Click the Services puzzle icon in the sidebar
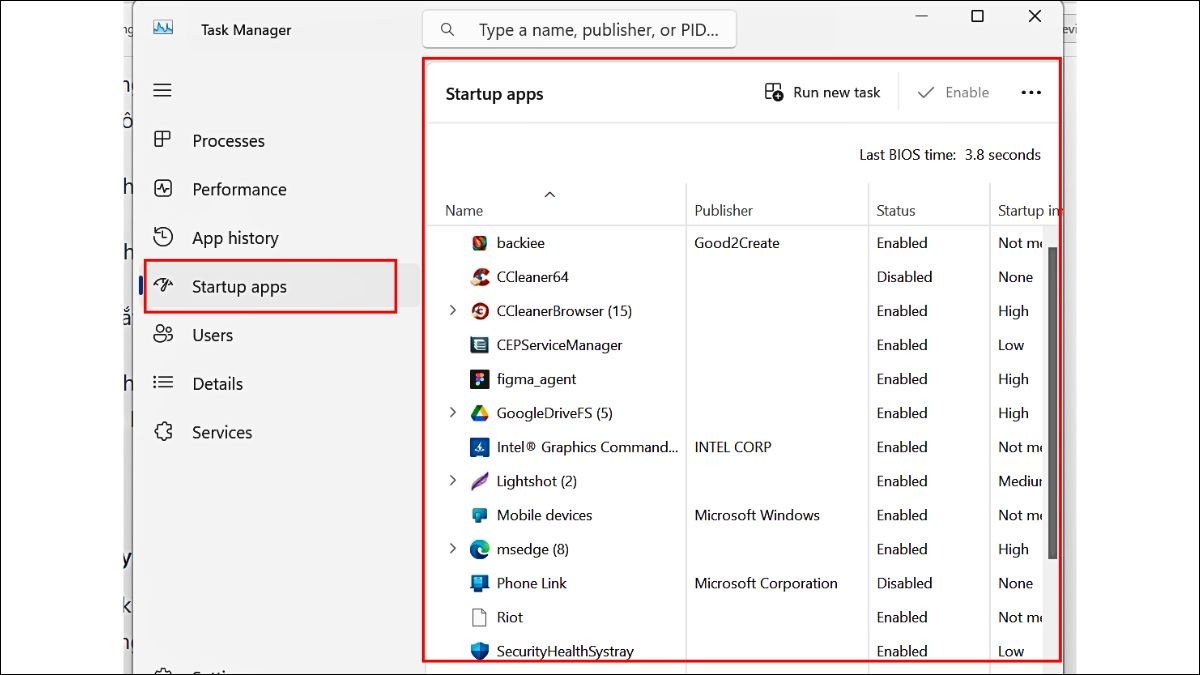 pyautogui.click(x=162, y=431)
